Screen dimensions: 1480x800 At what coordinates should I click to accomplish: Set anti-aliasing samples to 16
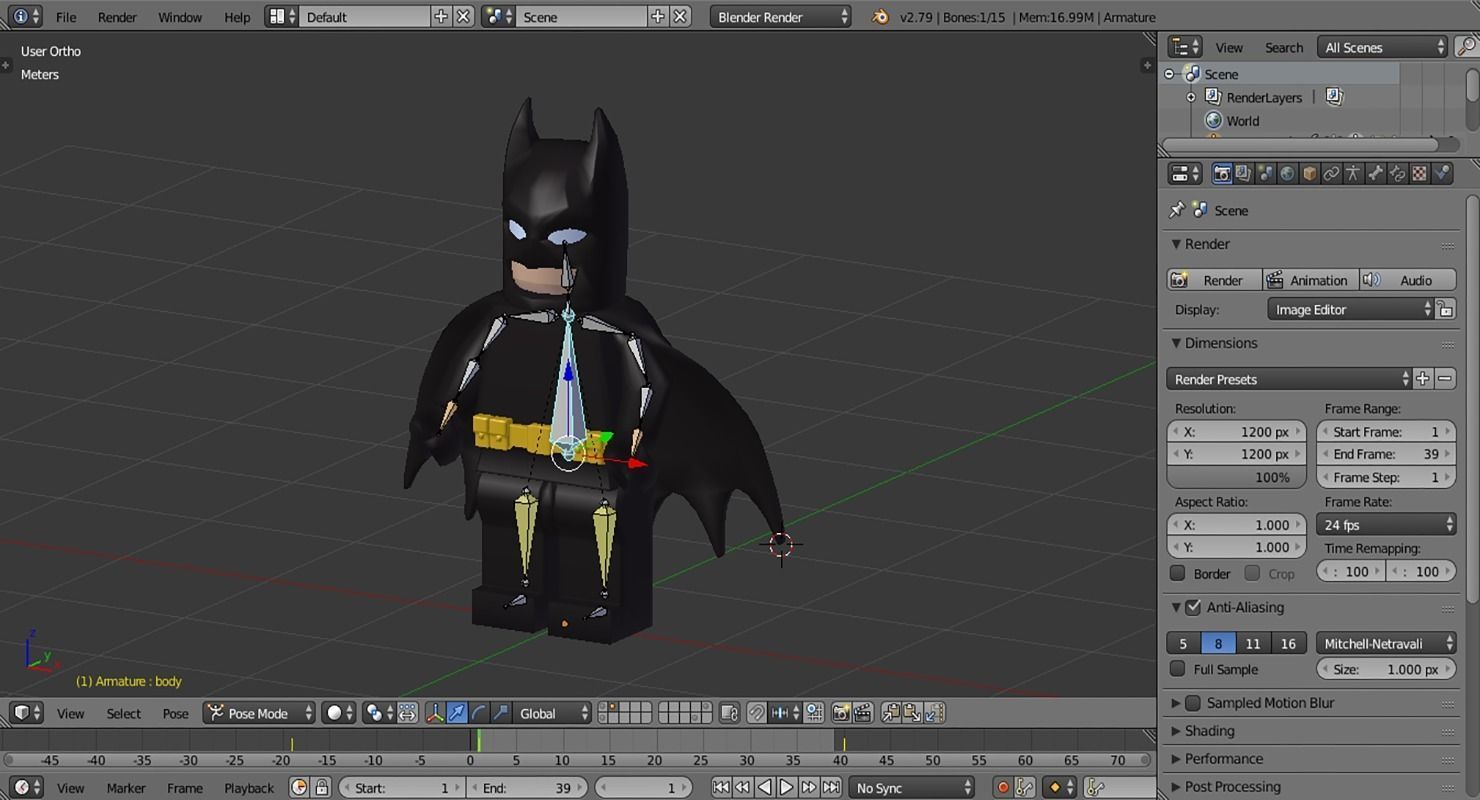pyautogui.click(x=1288, y=643)
